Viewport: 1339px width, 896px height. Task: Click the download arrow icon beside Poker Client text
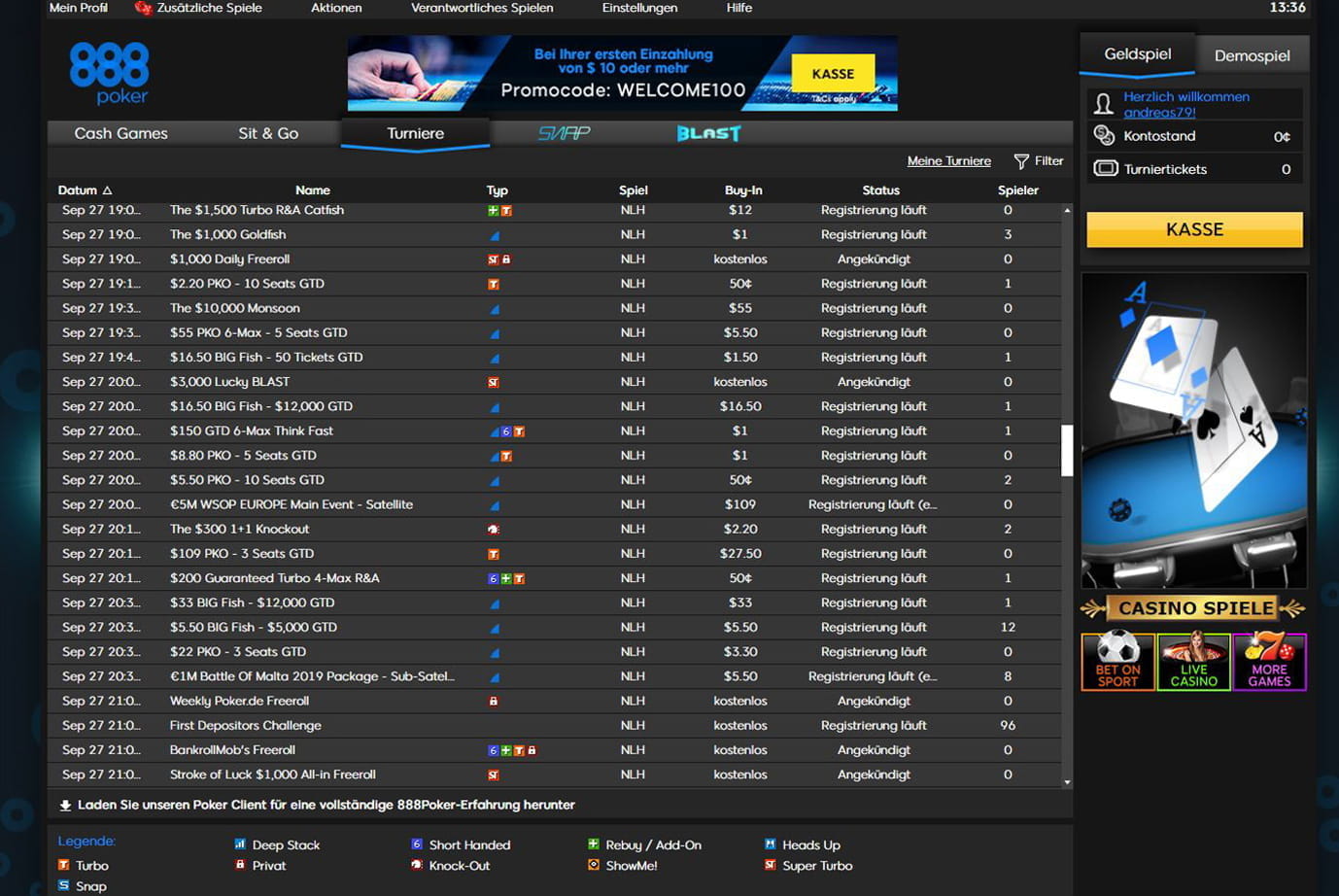click(65, 806)
